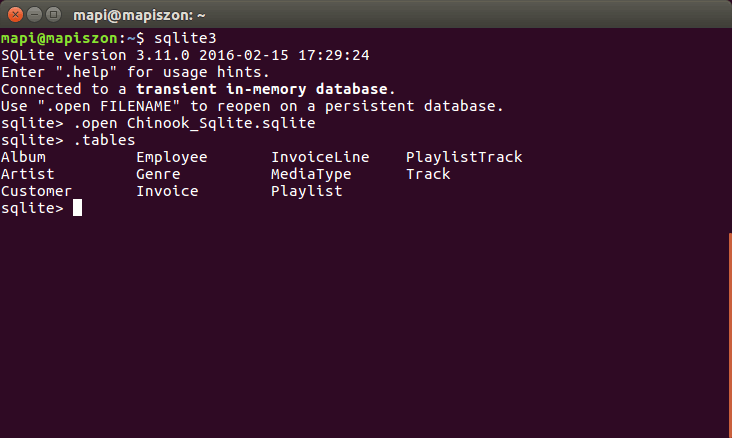Click the SQLite version 3.11.0 line
This screenshot has width=732, height=438.
pos(185,55)
